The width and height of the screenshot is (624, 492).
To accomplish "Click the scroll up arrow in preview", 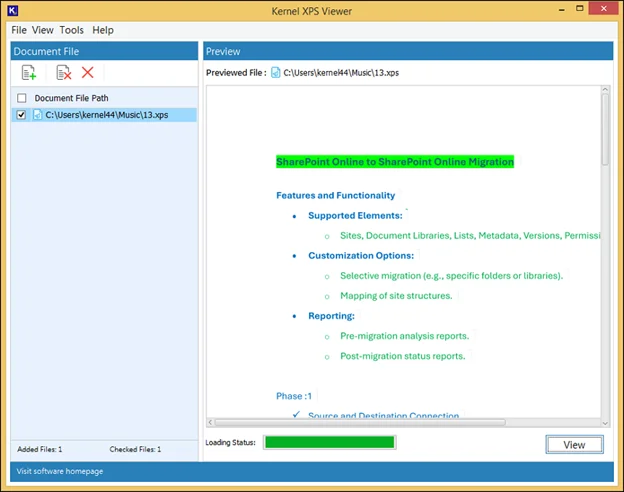I will (x=605, y=90).
